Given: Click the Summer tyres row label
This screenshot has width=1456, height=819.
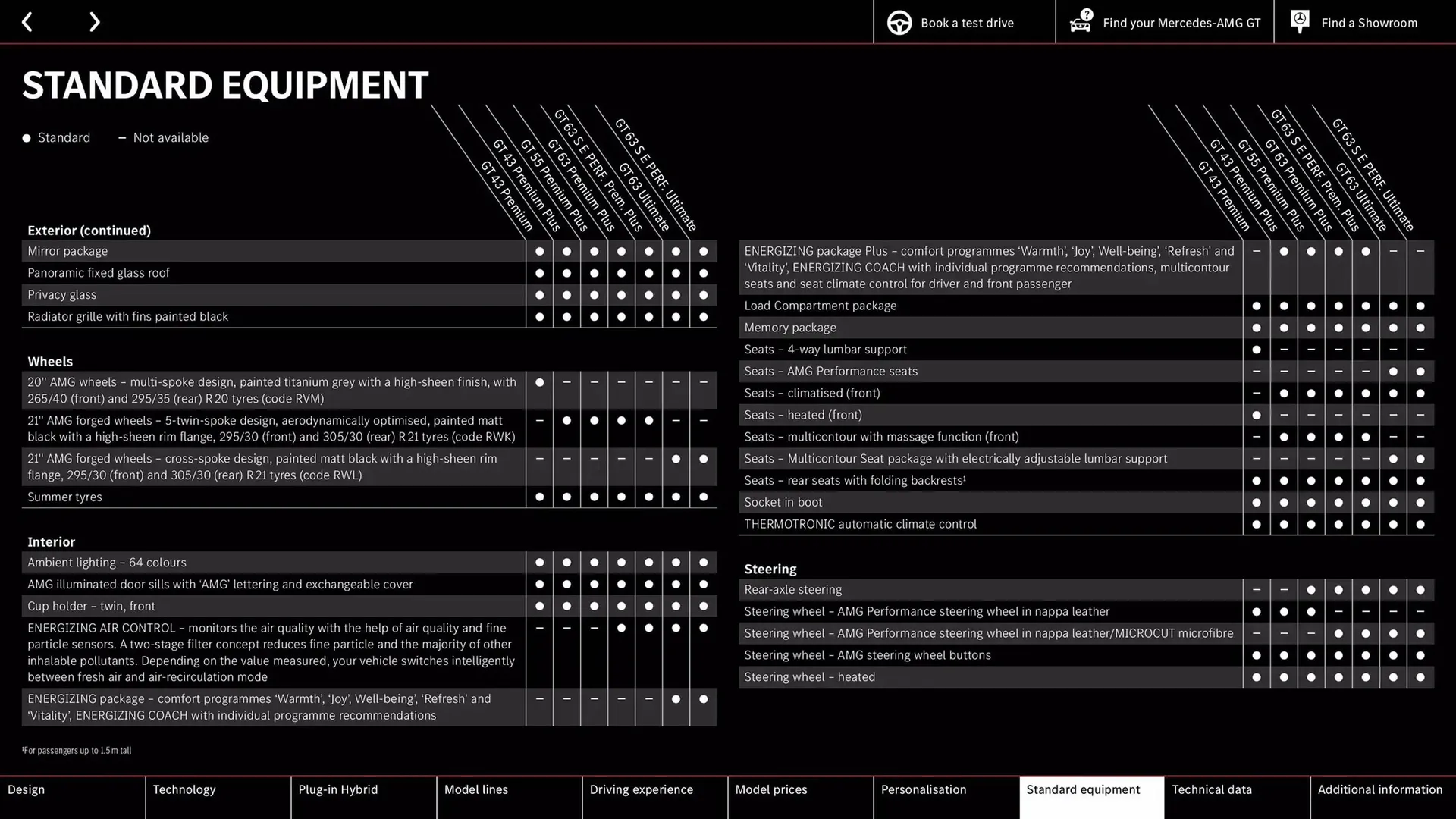Looking at the screenshot, I should pos(64,497).
